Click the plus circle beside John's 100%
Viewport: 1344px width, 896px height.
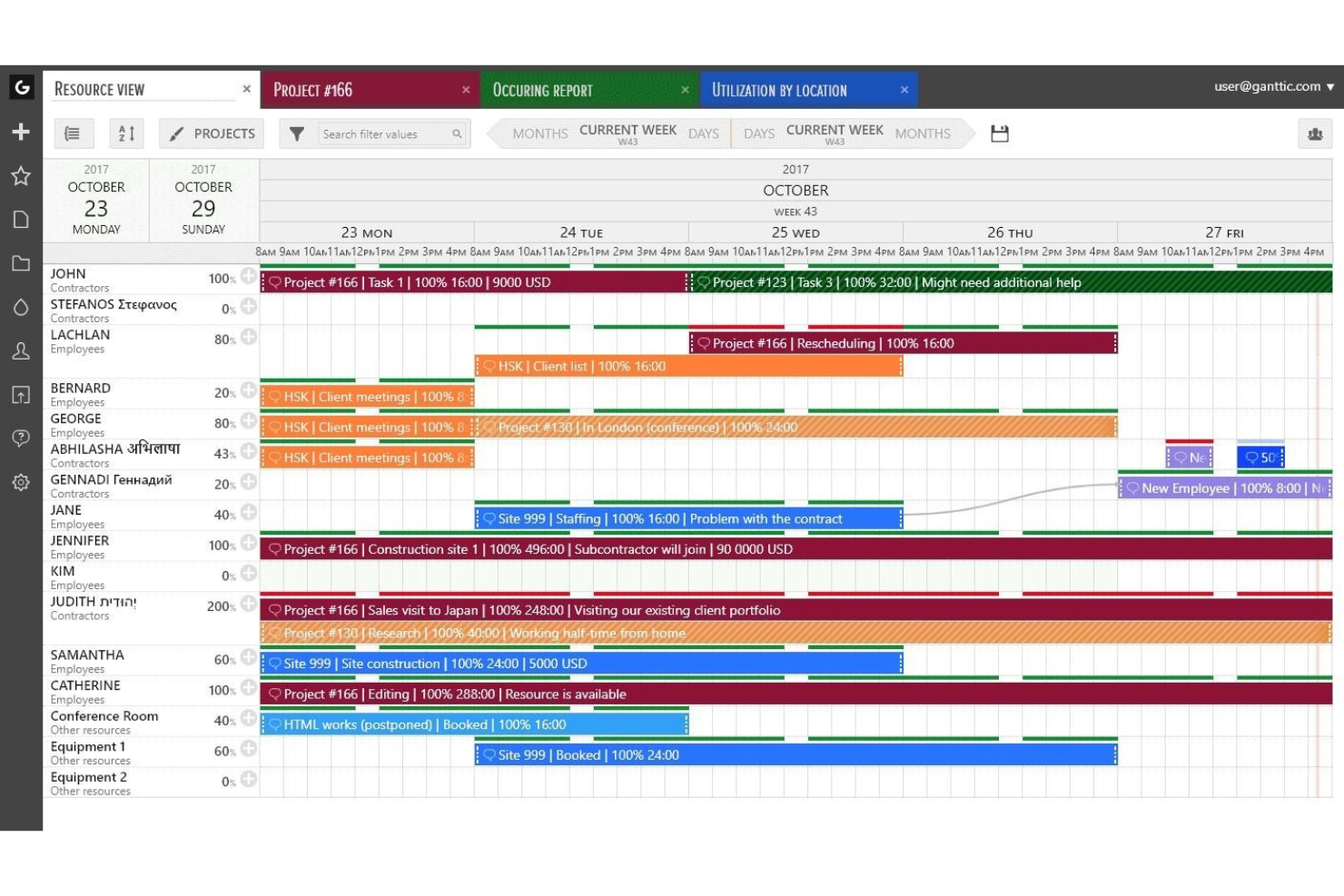click(248, 276)
